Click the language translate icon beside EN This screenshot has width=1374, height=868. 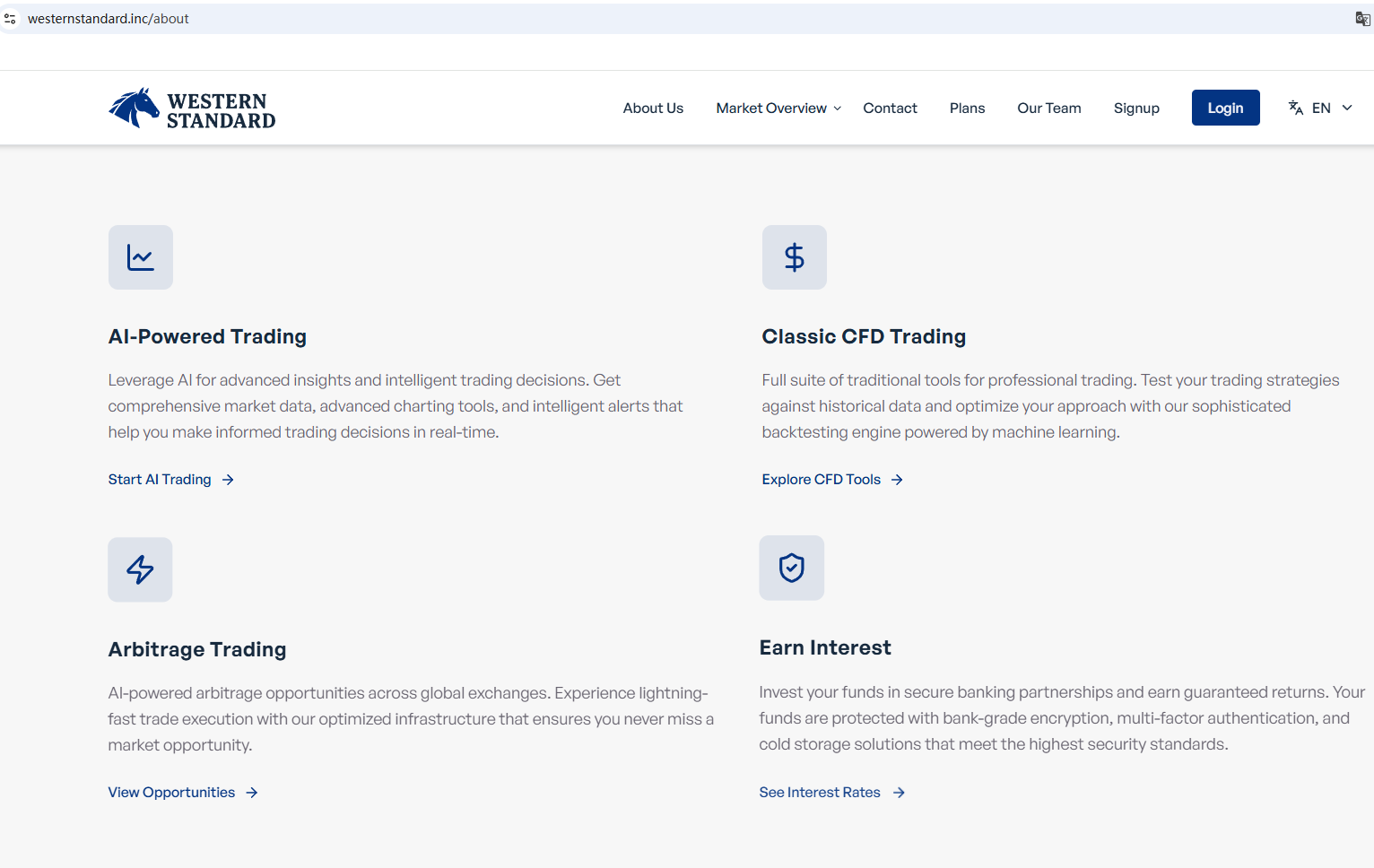(1296, 108)
